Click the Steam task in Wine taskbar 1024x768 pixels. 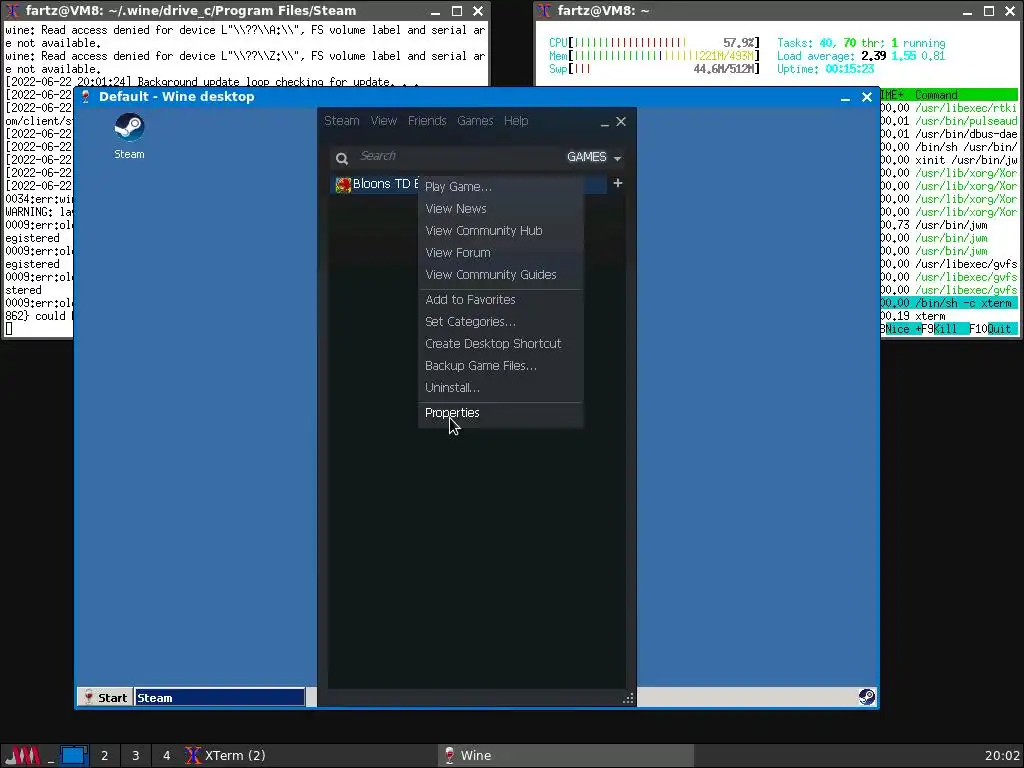[x=220, y=697]
